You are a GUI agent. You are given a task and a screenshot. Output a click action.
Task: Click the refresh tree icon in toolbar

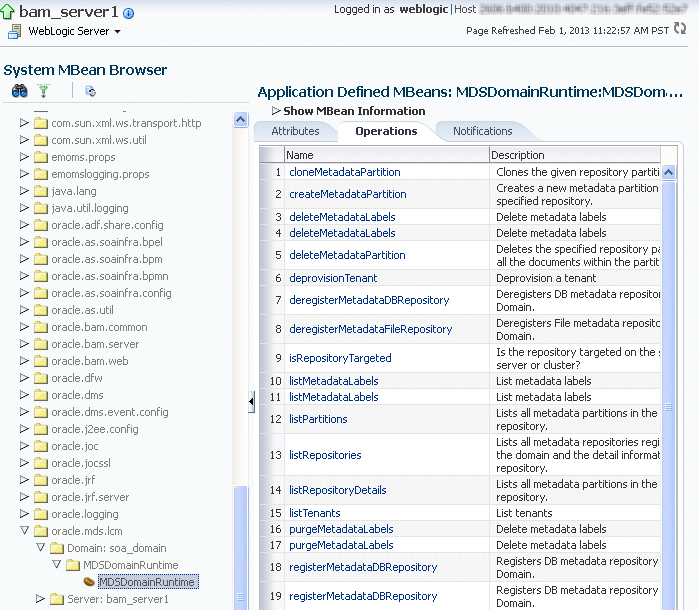(90, 91)
